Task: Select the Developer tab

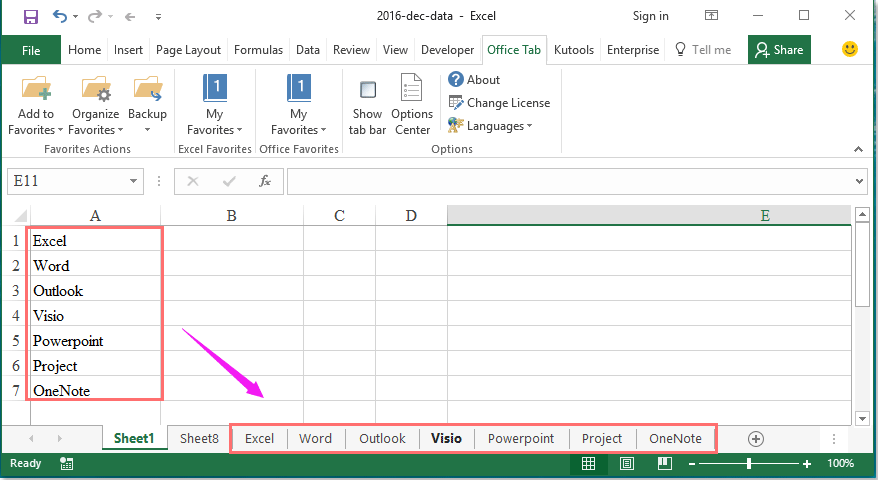Action: click(x=447, y=50)
